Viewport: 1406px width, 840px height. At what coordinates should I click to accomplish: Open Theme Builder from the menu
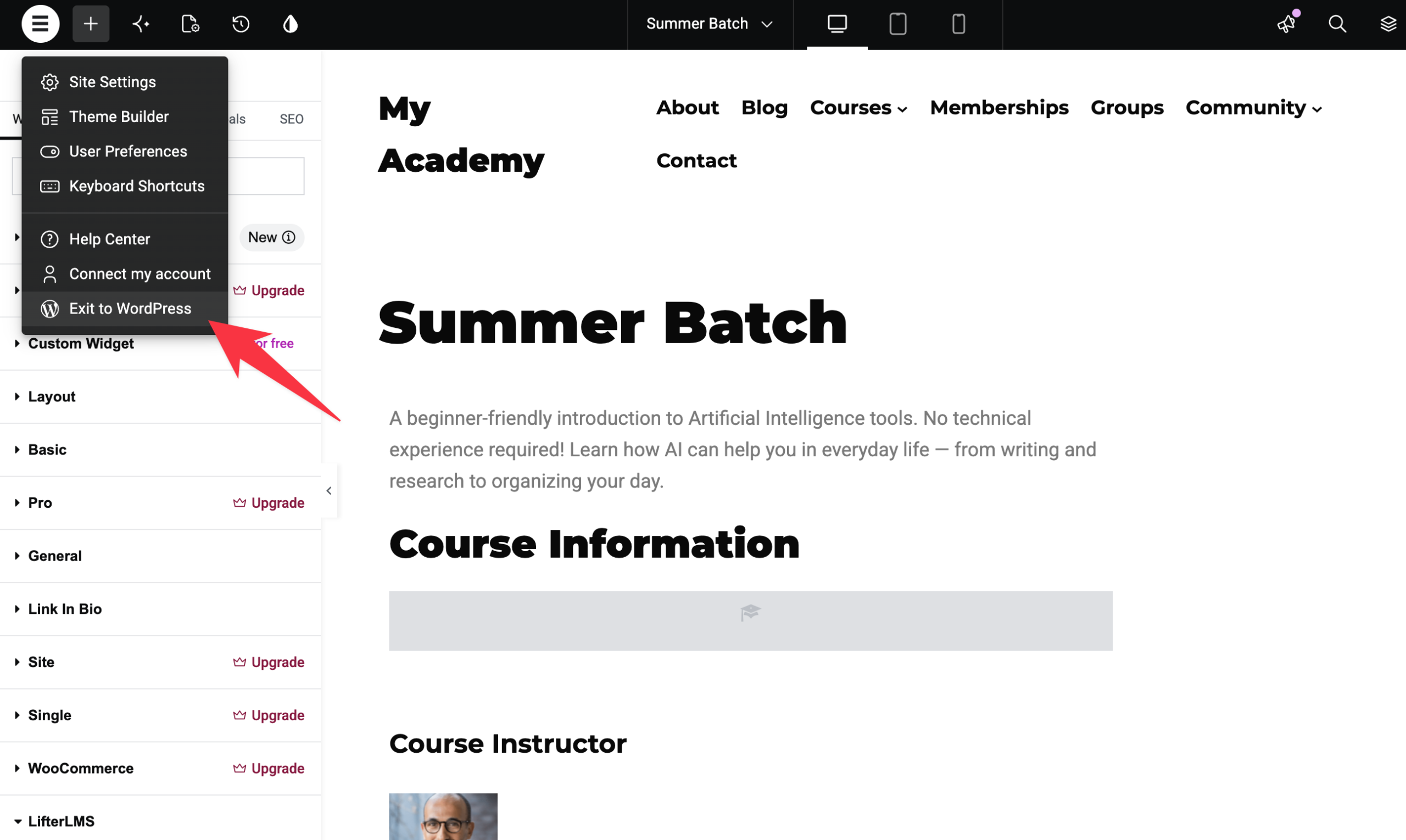(125, 116)
